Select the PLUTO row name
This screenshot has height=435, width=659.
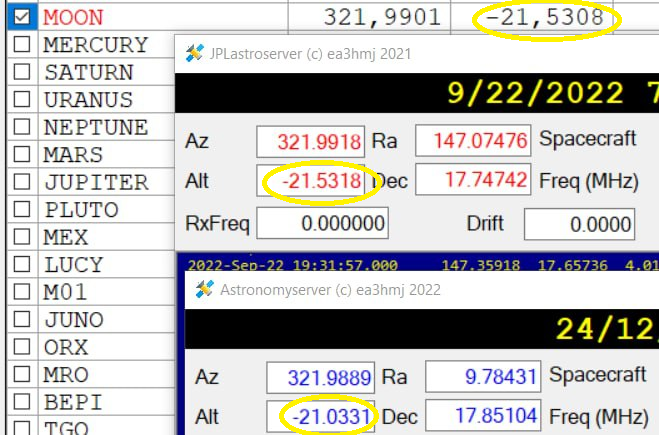pyautogui.click(x=81, y=210)
